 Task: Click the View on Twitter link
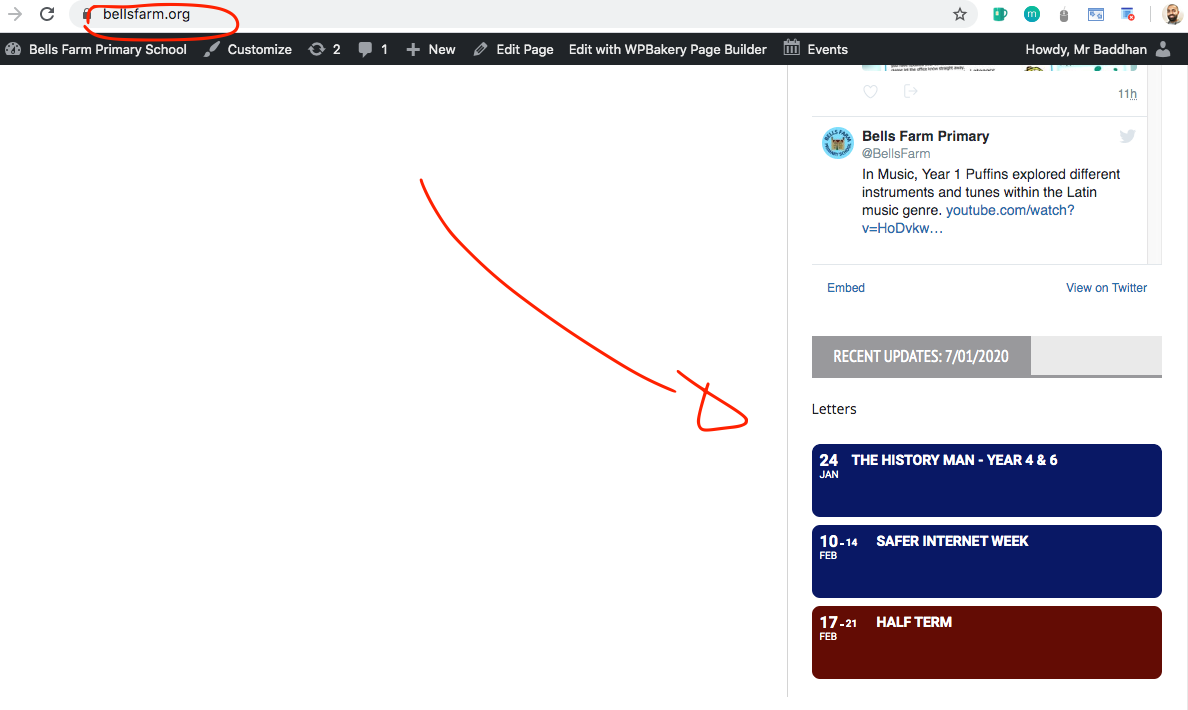[x=1106, y=288]
